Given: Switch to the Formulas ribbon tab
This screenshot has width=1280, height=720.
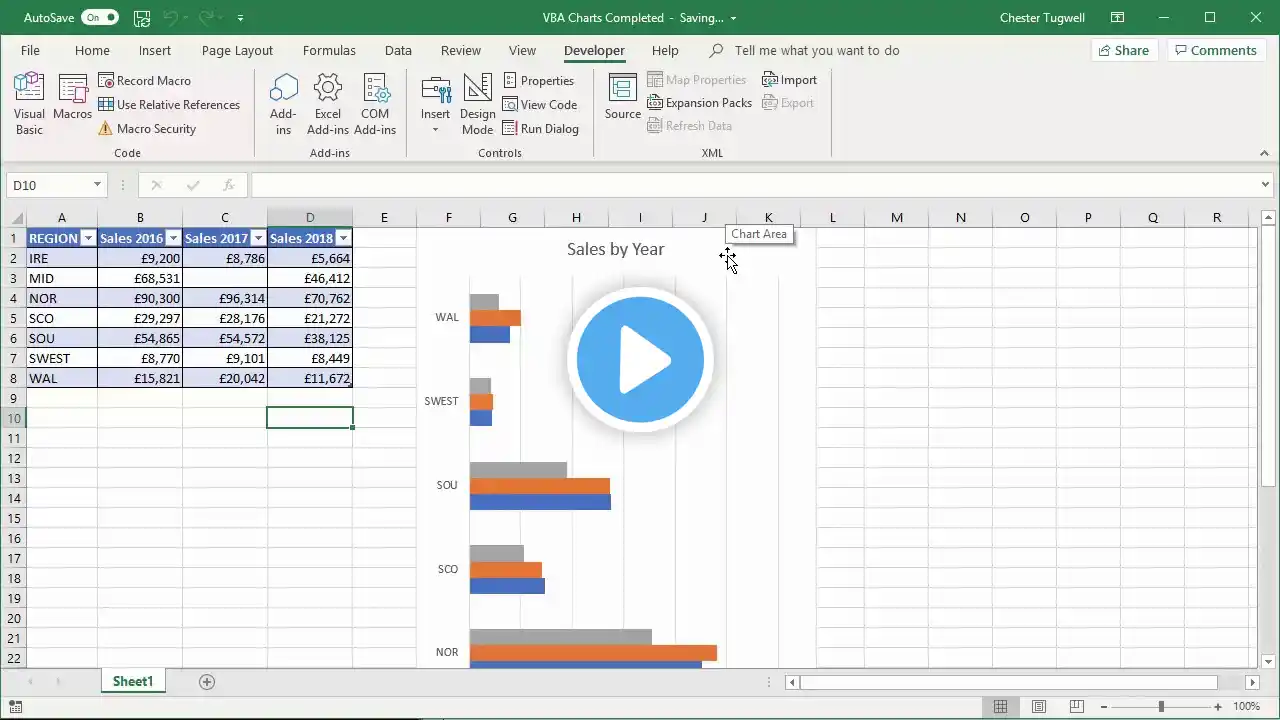Looking at the screenshot, I should (x=329, y=51).
